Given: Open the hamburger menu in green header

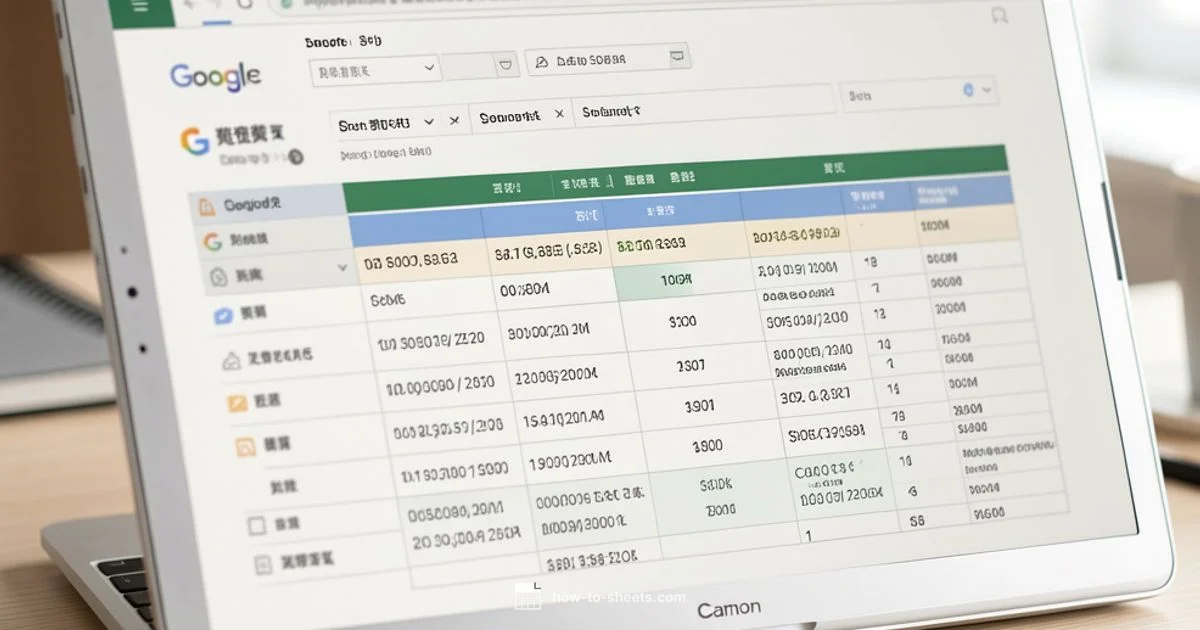Looking at the screenshot, I should (139, 5).
